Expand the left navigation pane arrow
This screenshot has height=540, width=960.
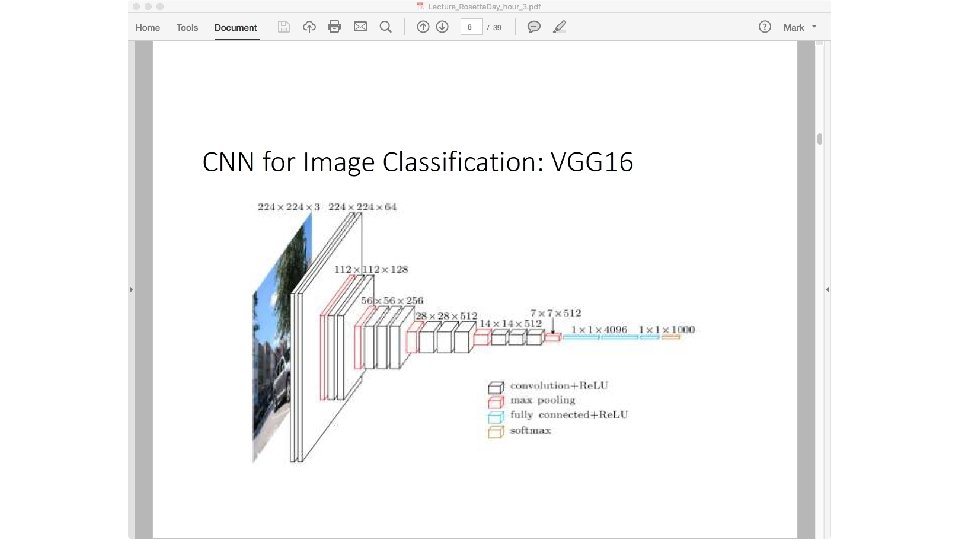click(x=131, y=290)
